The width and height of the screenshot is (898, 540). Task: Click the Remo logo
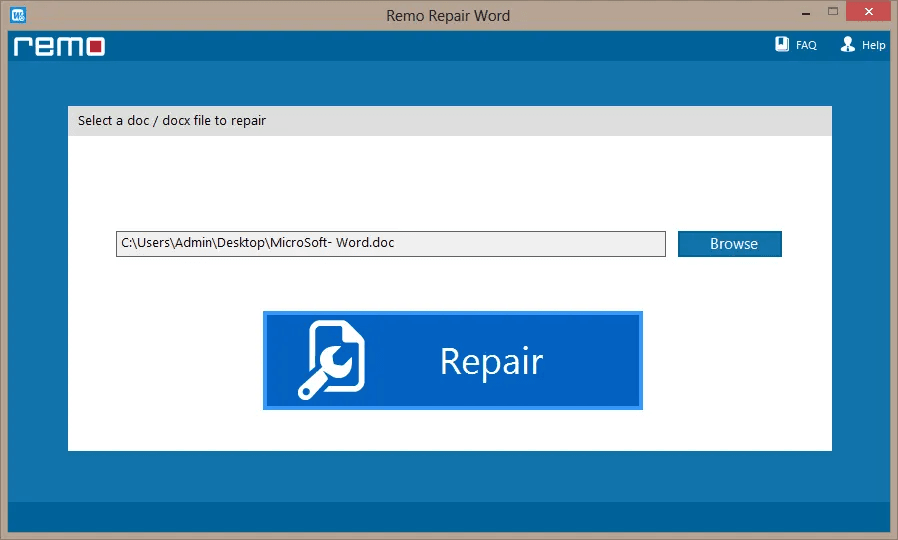[x=60, y=46]
